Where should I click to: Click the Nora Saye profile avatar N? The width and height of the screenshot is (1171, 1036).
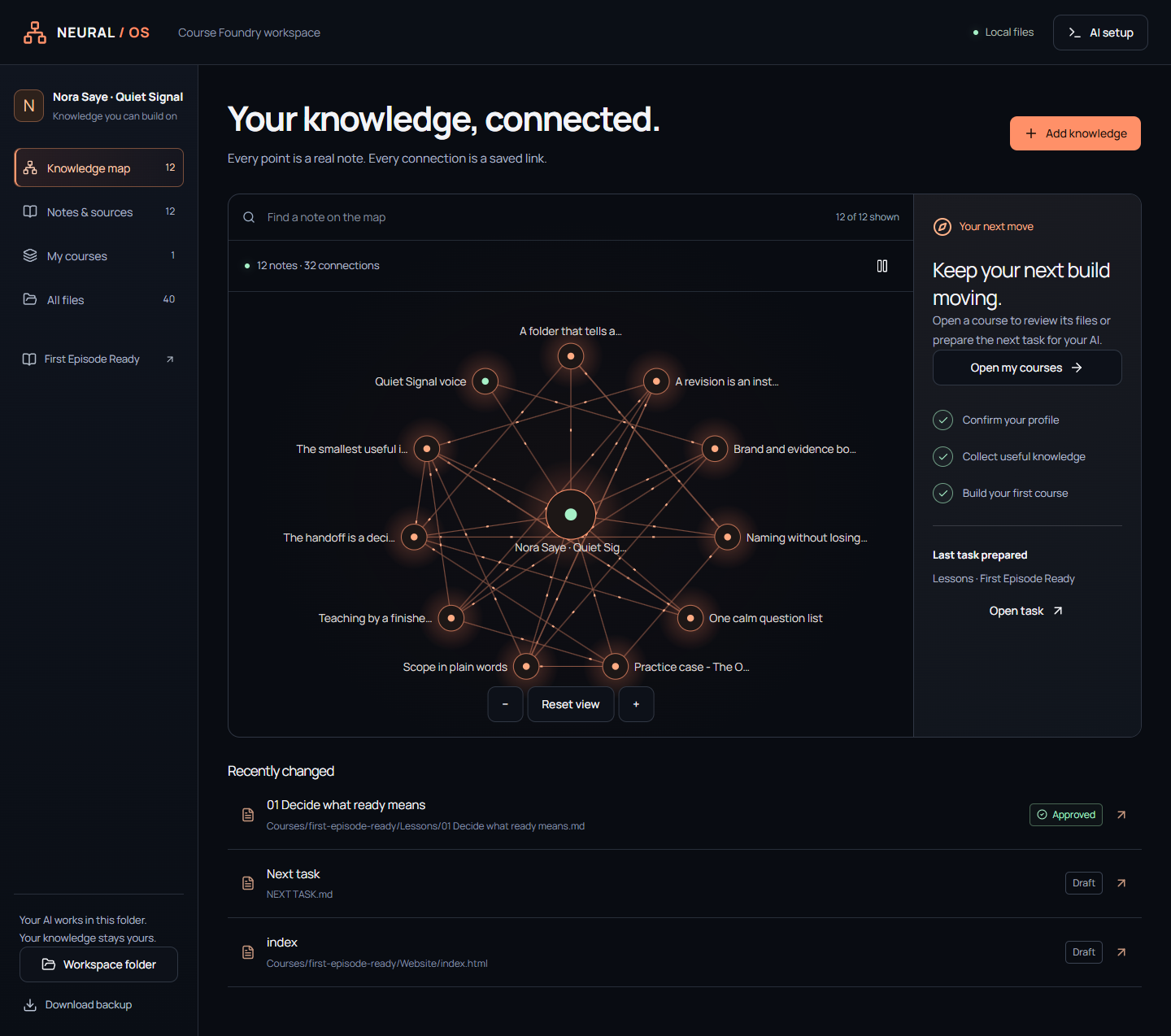click(x=29, y=106)
